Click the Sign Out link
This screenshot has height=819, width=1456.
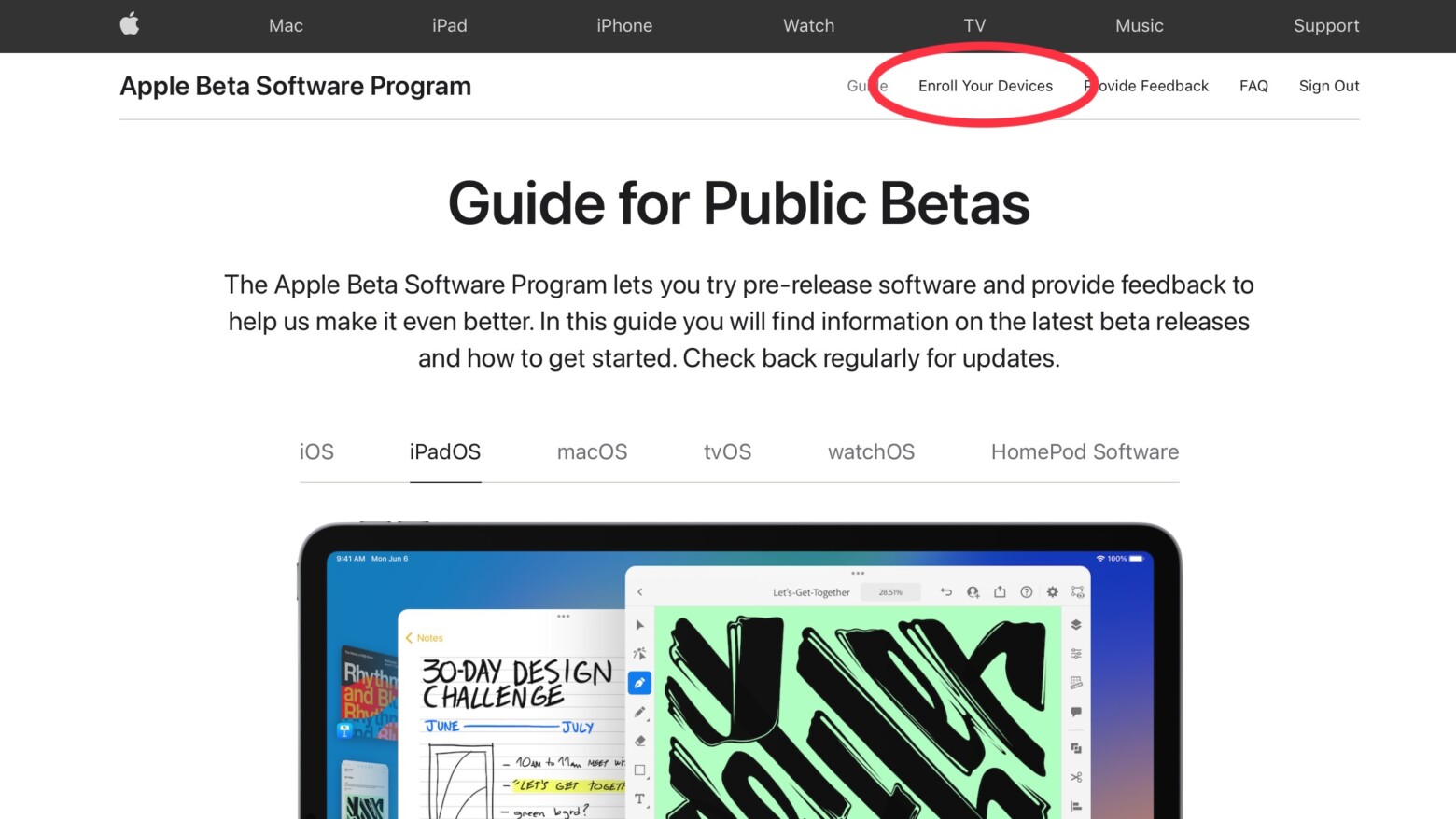click(x=1329, y=85)
